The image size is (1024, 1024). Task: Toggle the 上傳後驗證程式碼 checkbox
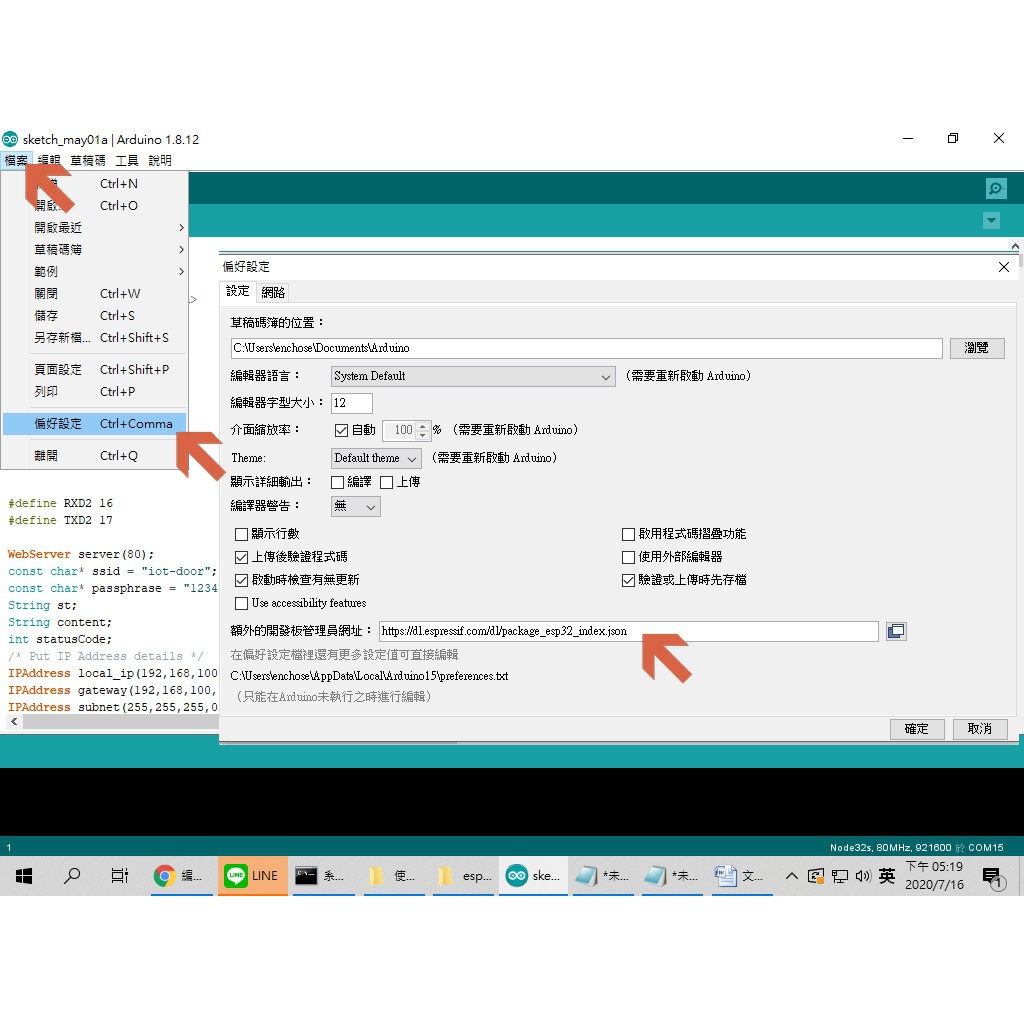(x=241, y=557)
